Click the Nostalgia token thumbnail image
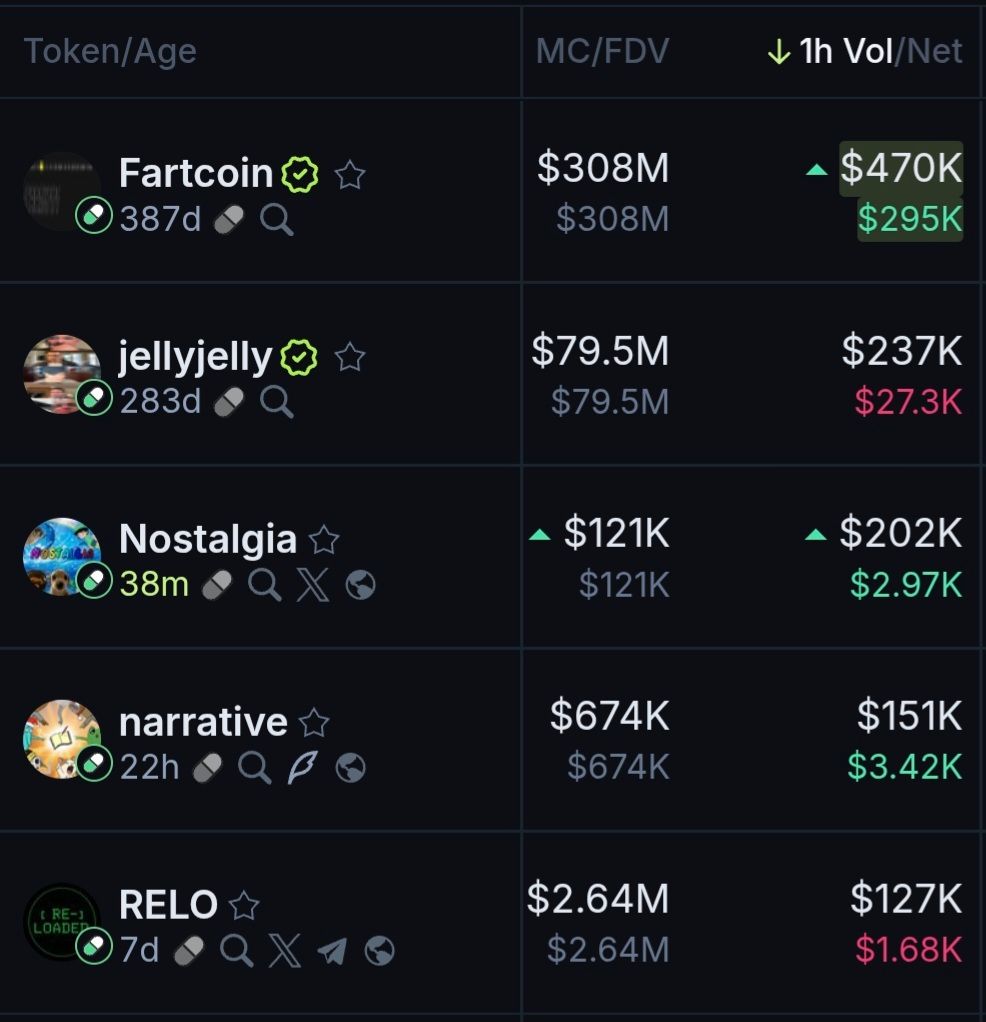The width and height of the screenshot is (986, 1022). [x=59, y=555]
